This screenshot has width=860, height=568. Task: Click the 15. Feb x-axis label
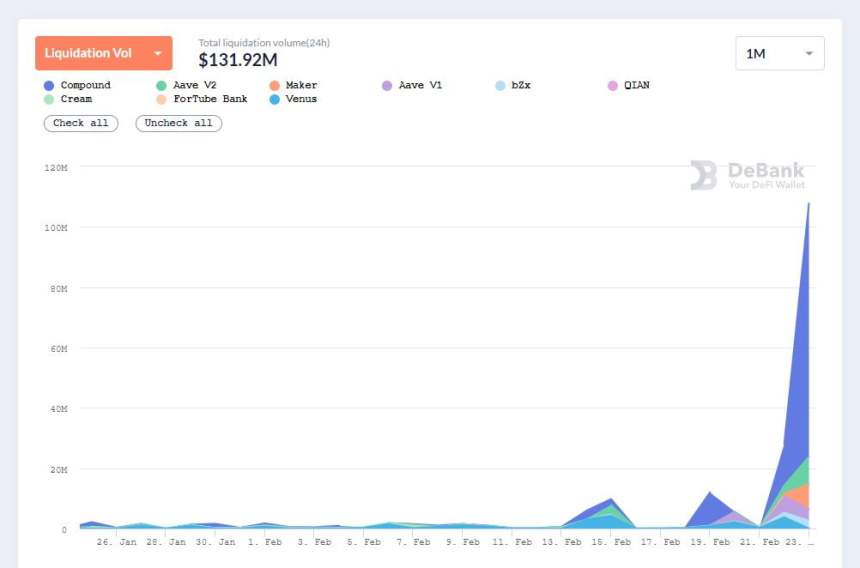click(x=610, y=542)
